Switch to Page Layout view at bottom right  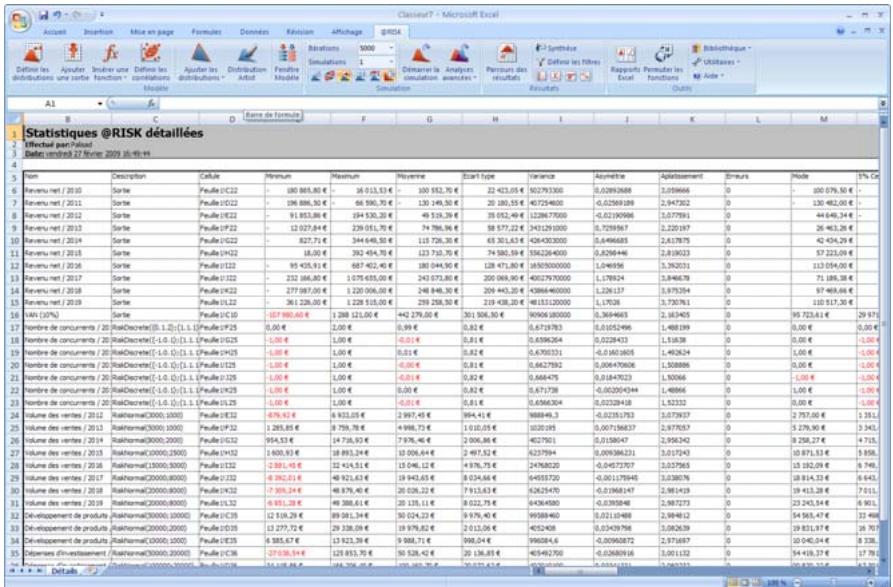[743, 582]
